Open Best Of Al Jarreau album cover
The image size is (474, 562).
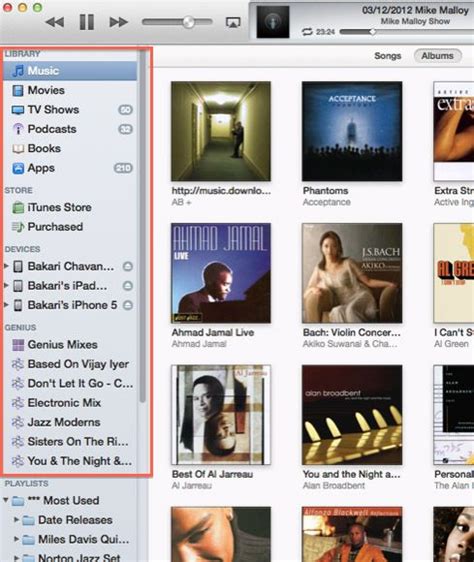coord(221,415)
